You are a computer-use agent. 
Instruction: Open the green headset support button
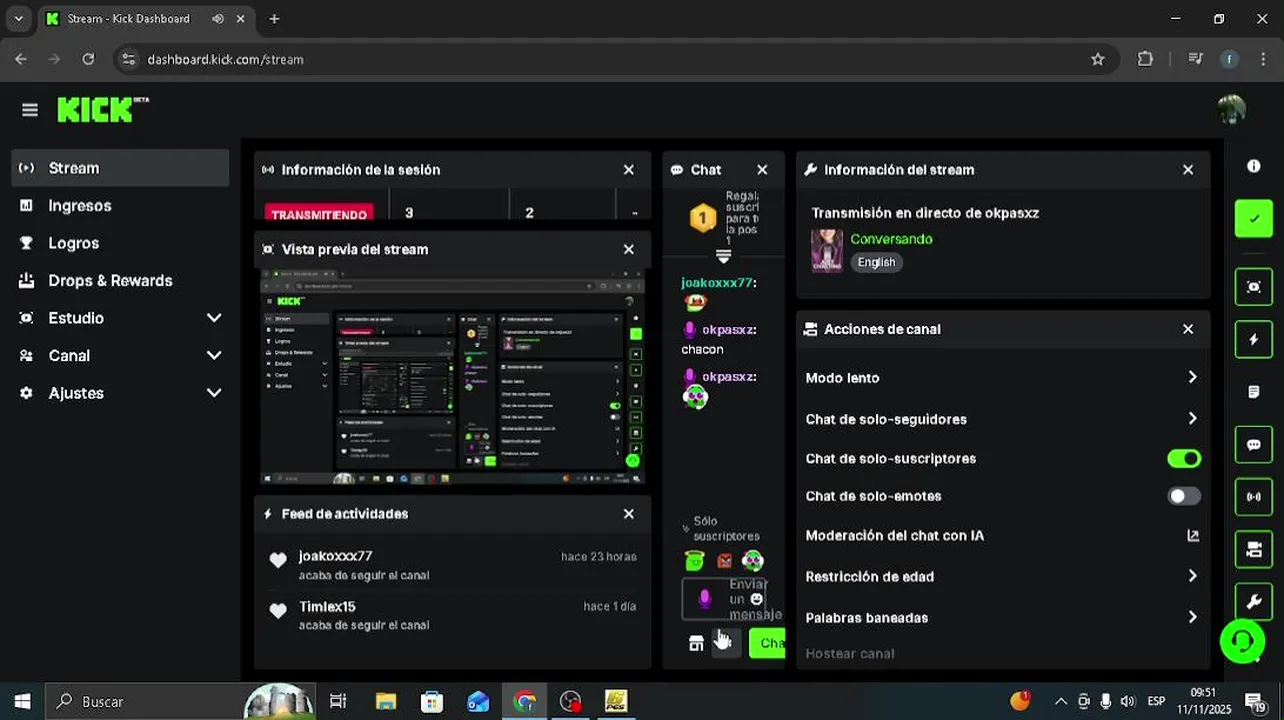1242,641
